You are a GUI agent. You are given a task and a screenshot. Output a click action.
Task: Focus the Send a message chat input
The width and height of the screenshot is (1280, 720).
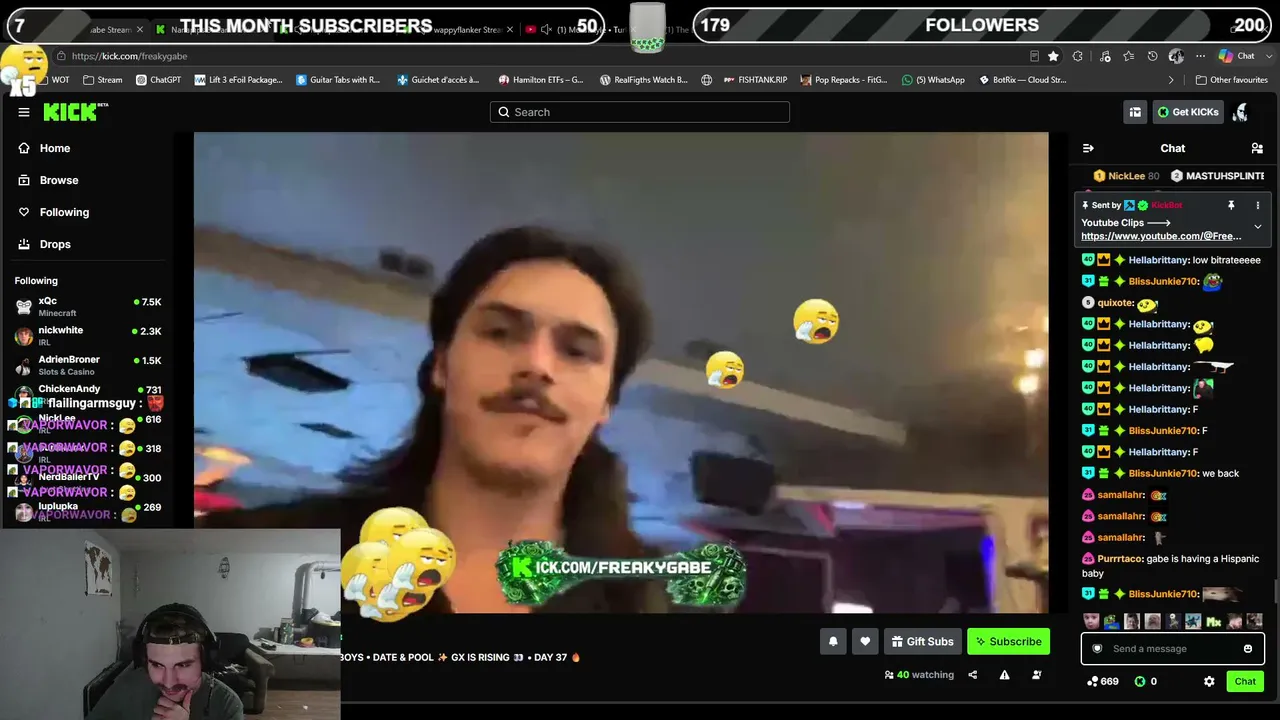point(1171,649)
